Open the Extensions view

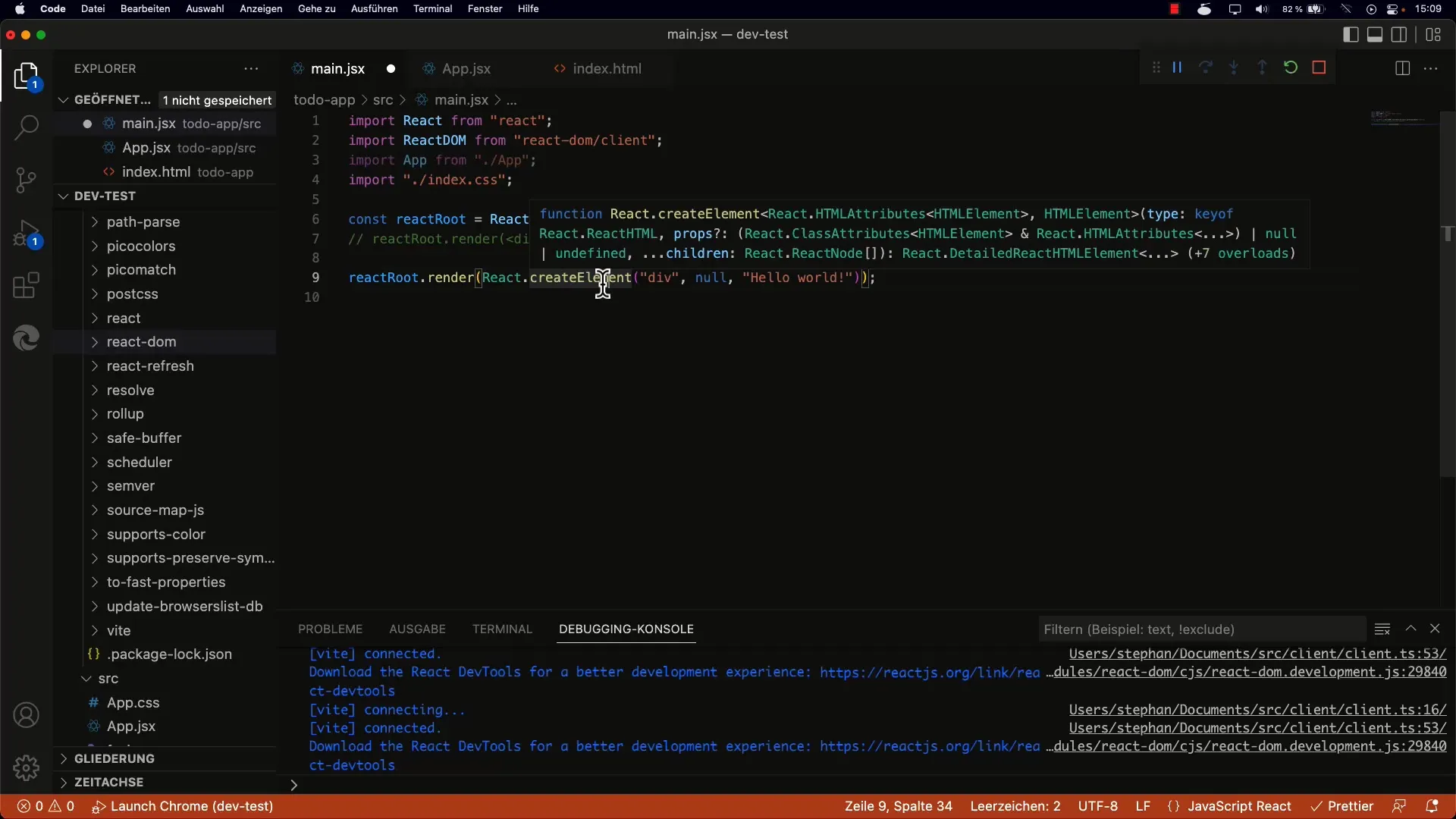tap(27, 286)
